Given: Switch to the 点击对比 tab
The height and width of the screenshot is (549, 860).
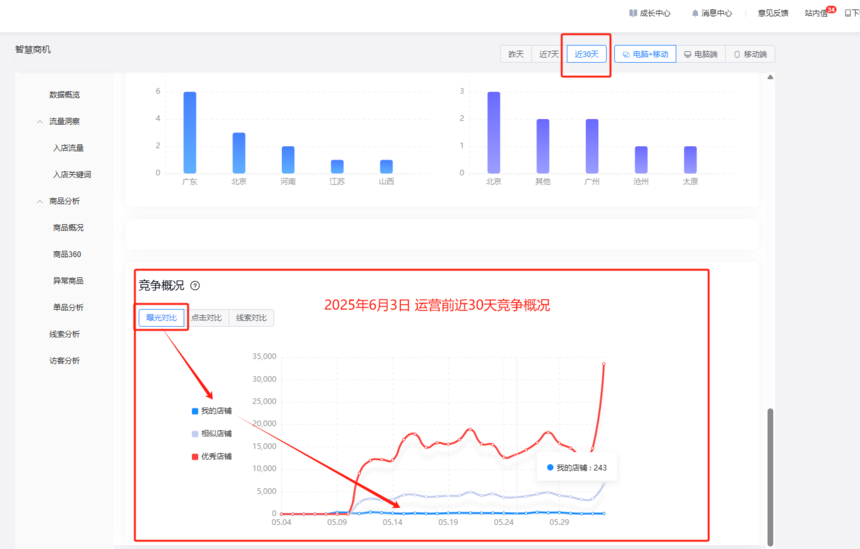Looking at the screenshot, I should coord(206,318).
